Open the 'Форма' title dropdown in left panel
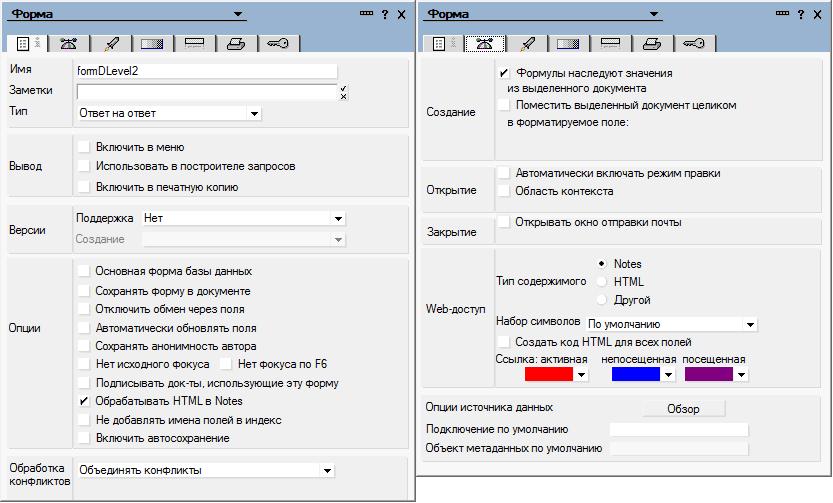Image resolution: width=833 pixels, height=503 pixels. click(237, 15)
